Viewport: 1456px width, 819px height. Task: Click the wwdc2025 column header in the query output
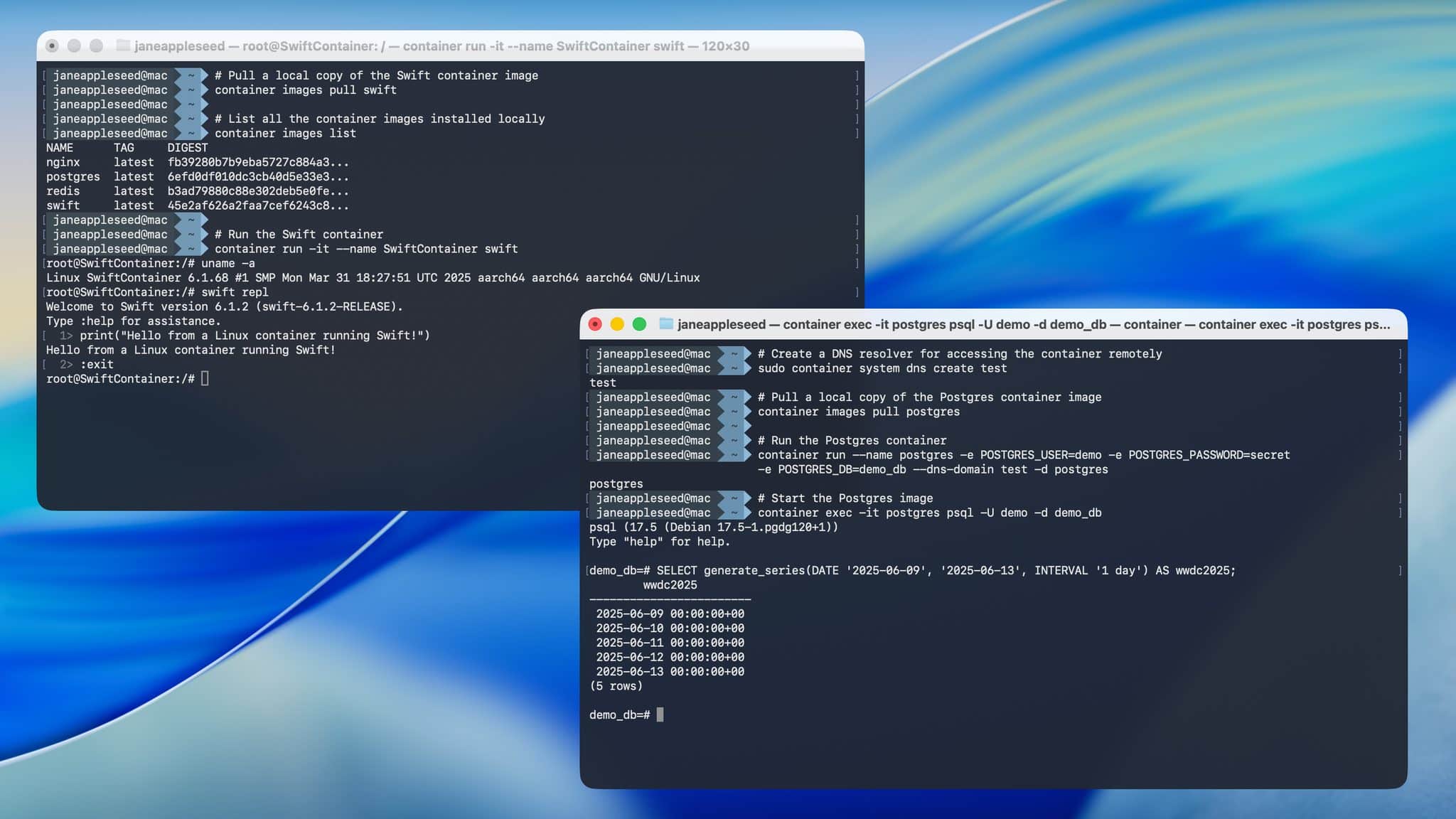point(669,585)
